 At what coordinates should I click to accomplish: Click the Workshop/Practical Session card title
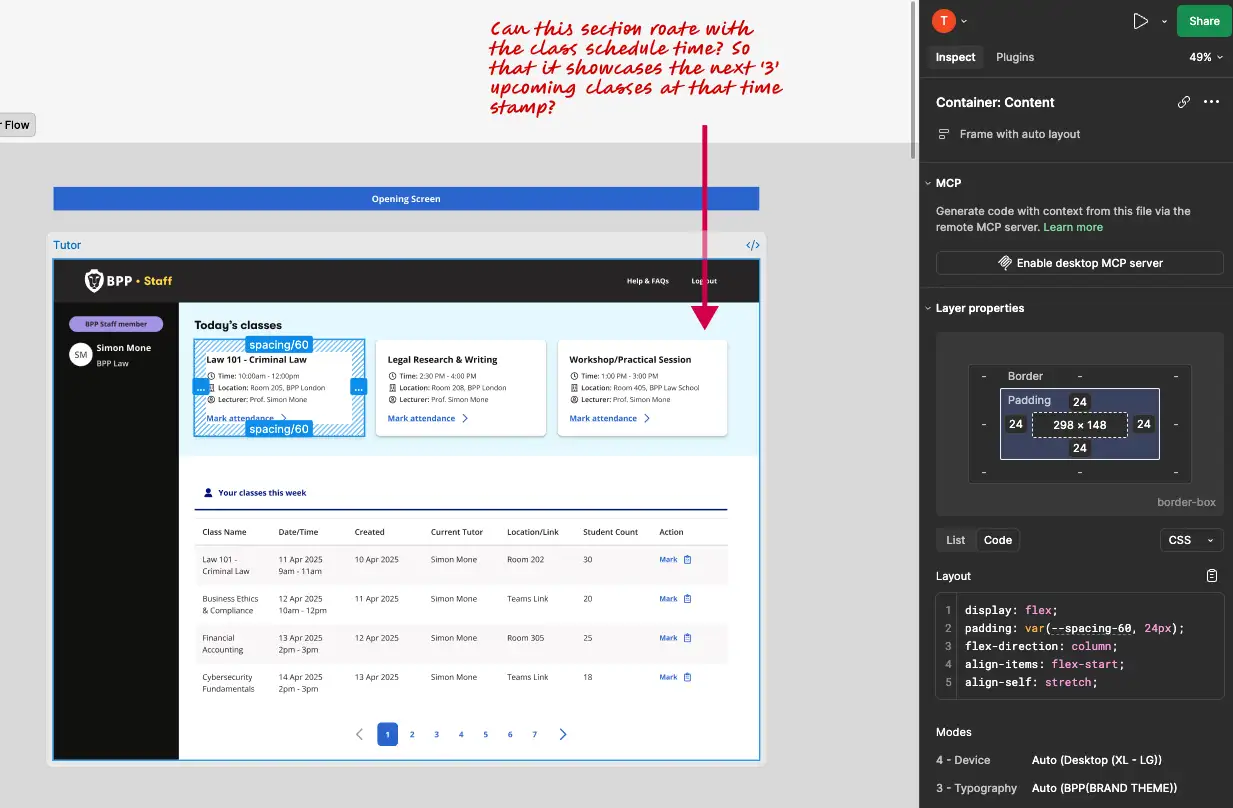pos(630,360)
